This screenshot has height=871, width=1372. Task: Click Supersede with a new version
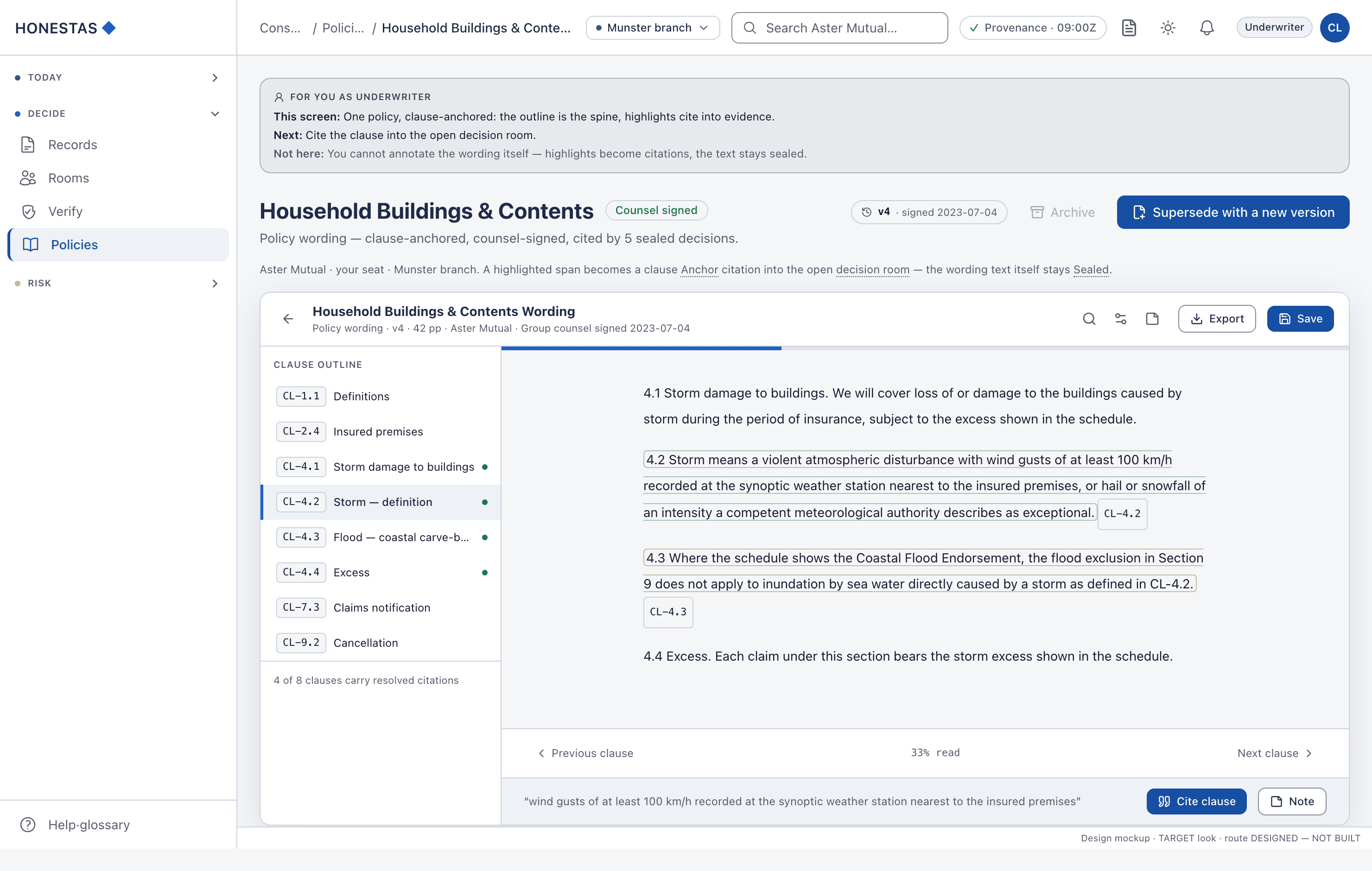(x=1233, y=212)
